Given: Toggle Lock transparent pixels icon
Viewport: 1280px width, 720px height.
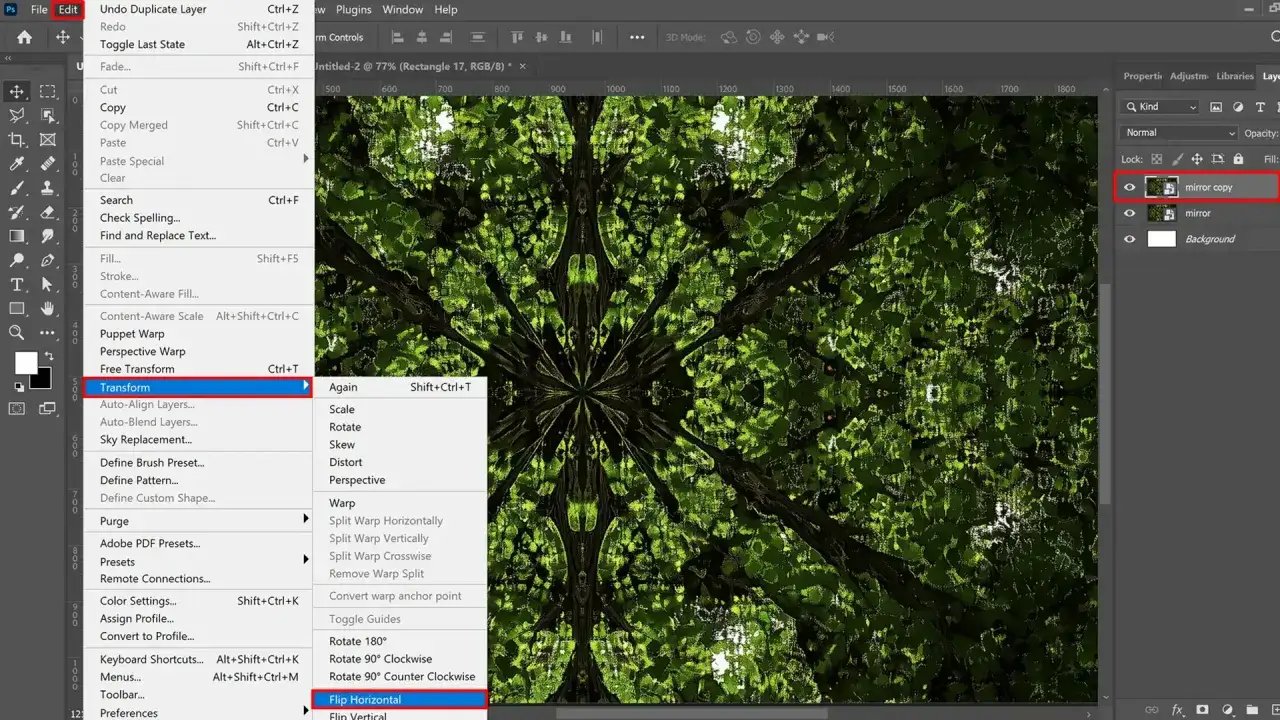Looking at the screenshot, I should [1157, 159].
